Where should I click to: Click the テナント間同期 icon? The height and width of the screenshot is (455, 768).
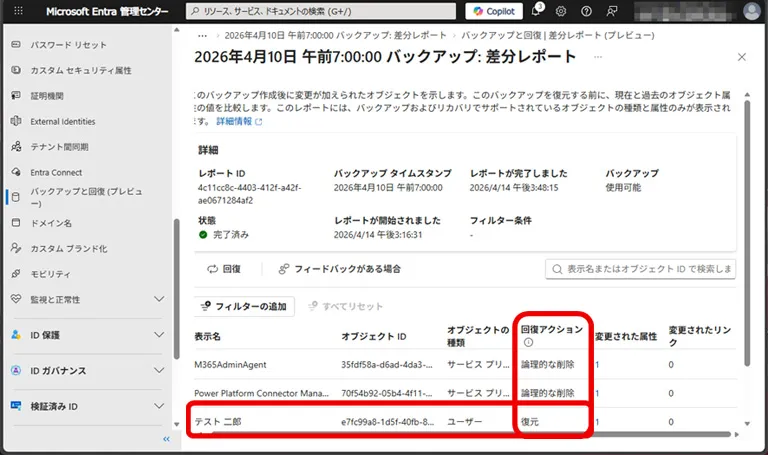16,146
